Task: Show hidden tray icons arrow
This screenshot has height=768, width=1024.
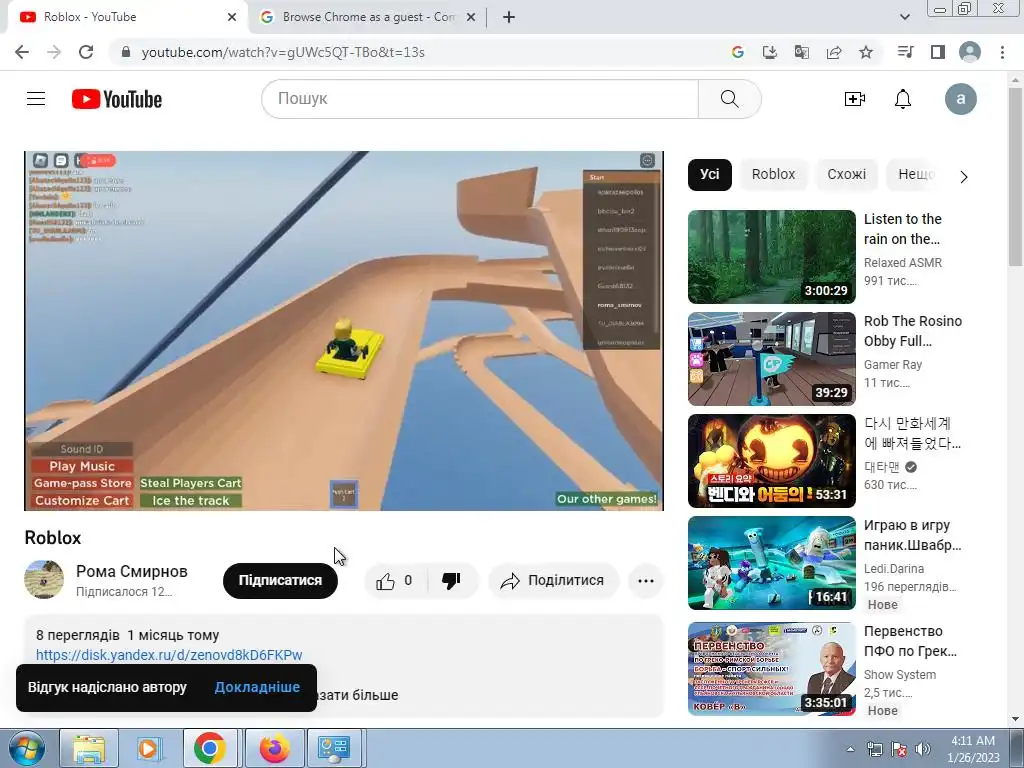Action: pyautogui.click(x=850, y=750)
